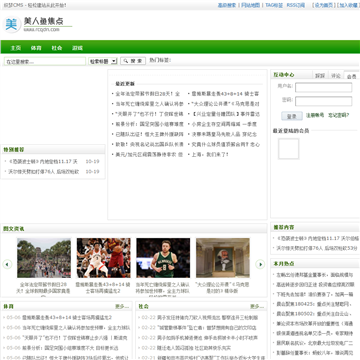Switch to the 会员 tab in 互动中心
The height and width of the screenshot is (360, 360).
(351, 76)
